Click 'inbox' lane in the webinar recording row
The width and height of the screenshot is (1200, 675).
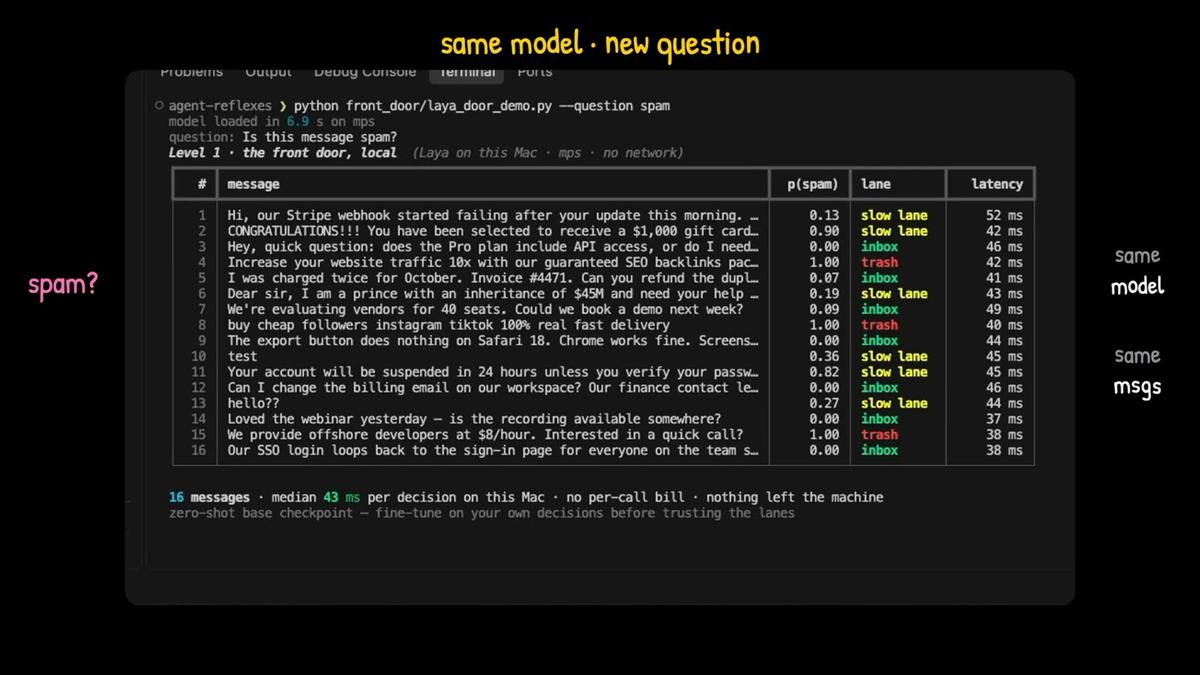coord(879,419)
